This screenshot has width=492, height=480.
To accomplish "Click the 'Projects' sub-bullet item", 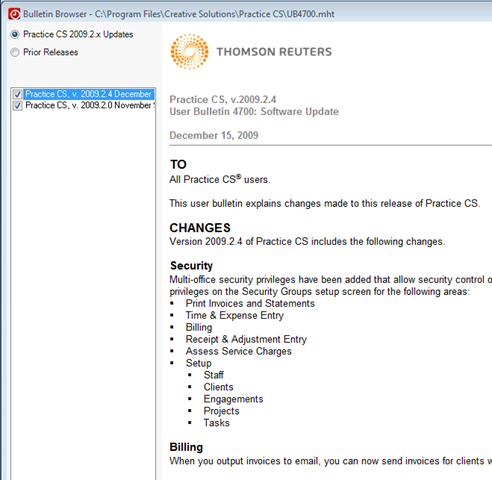I will tap(221, 411).
